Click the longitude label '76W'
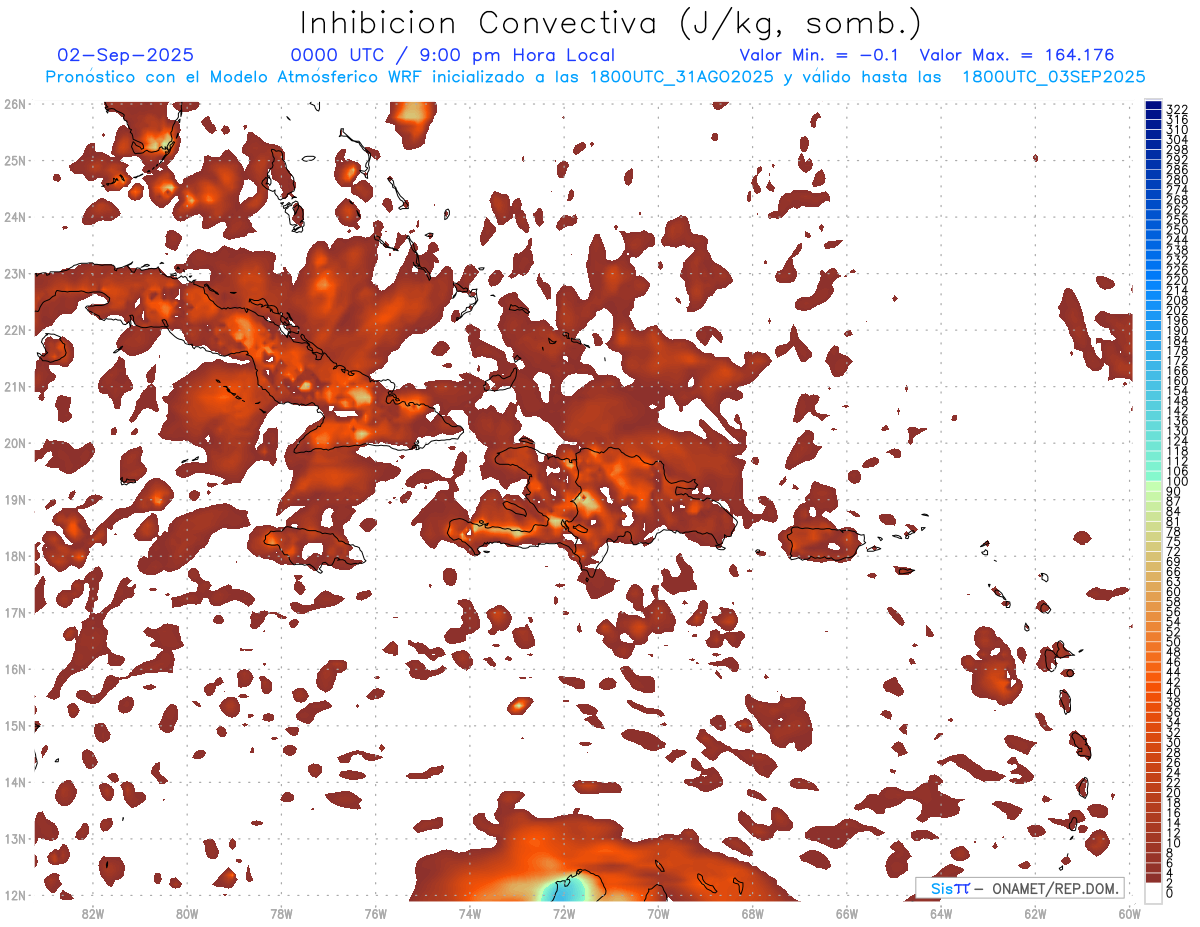Viewport: 1200px width, 927px height. (375, 912)
